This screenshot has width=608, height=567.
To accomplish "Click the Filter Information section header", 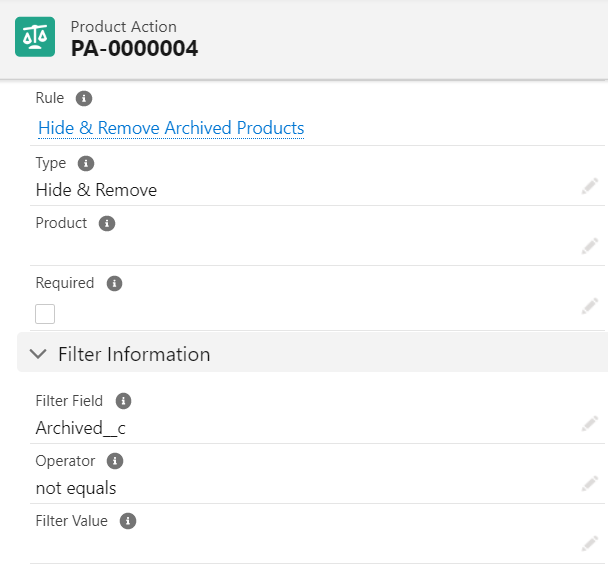I will tap(312, 352).
